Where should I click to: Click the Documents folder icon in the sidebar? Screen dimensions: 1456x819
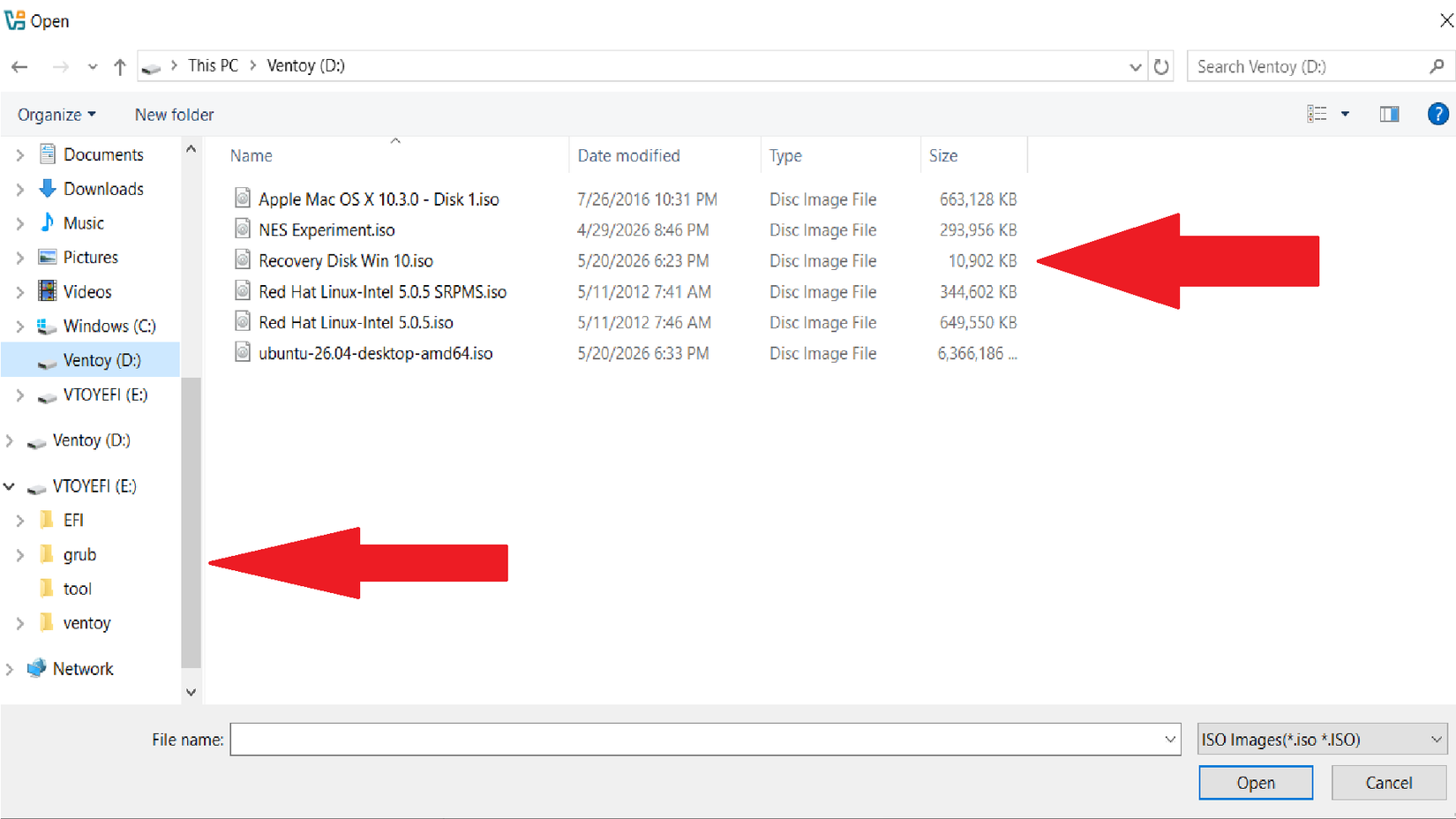click(x=48, y=154)
